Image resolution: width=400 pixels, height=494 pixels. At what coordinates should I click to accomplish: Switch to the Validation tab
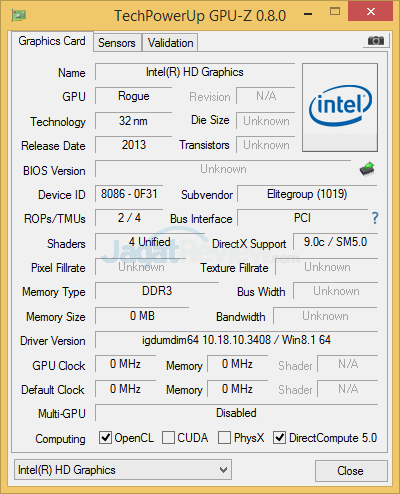[x=170, y=43]
